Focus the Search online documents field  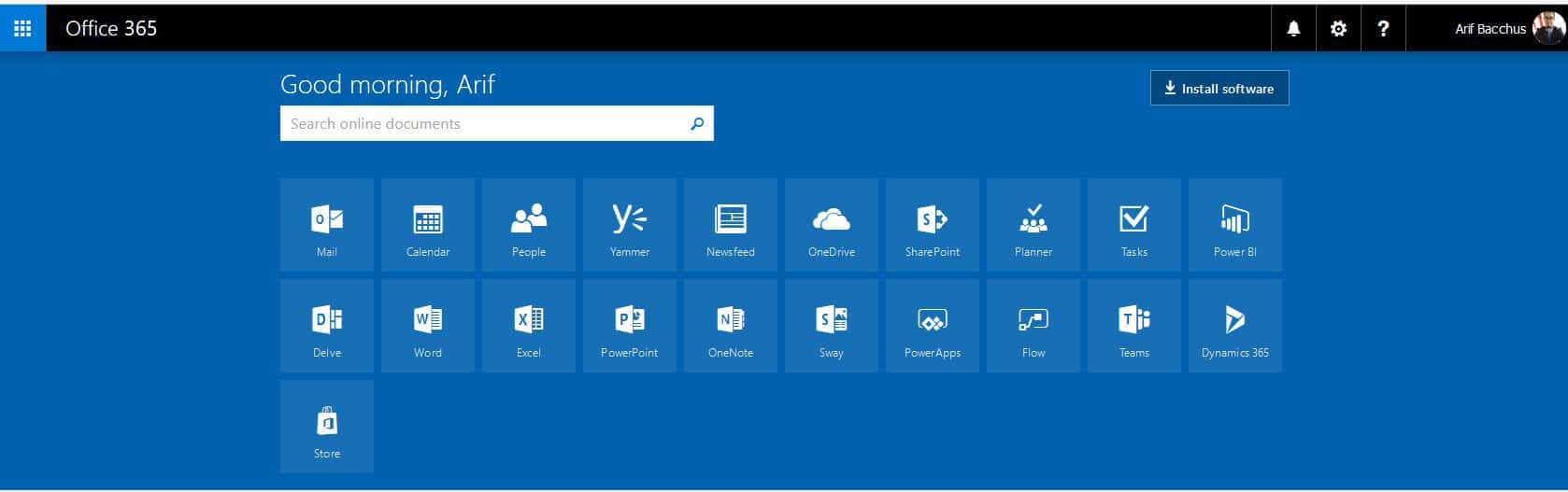pyautogui.click(x=497, y=123)
